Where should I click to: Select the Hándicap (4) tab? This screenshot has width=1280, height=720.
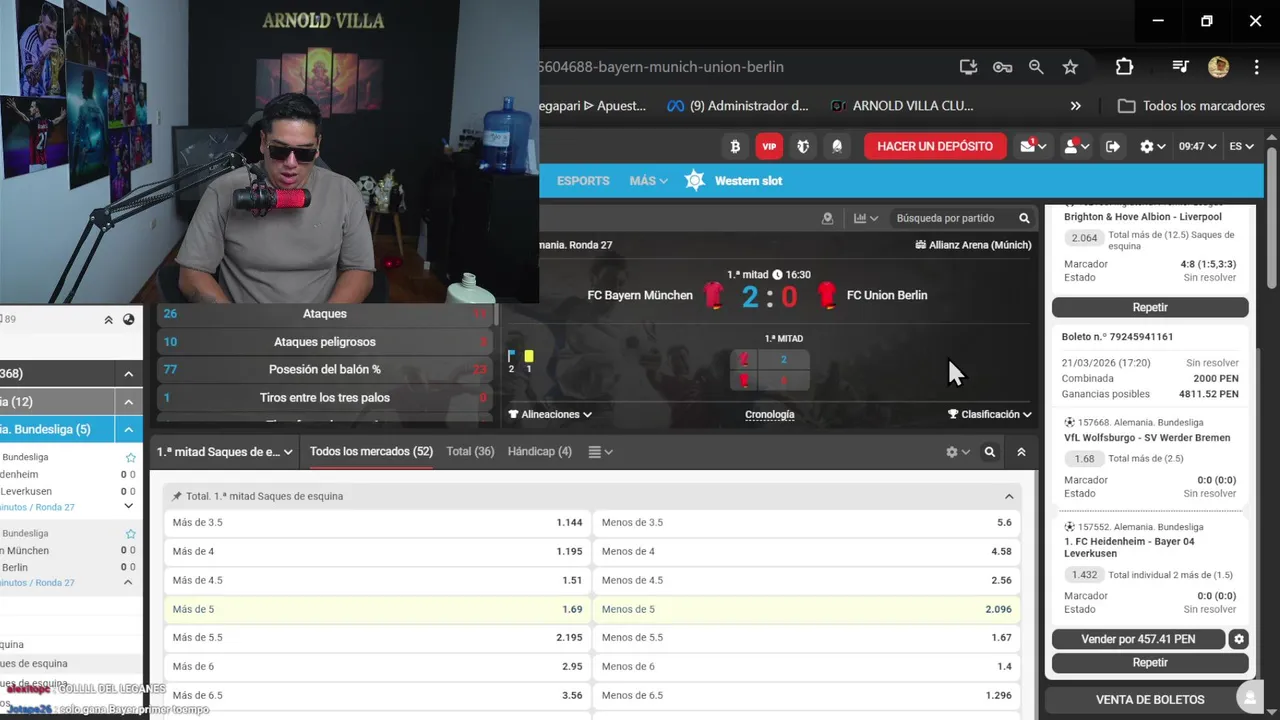point(540,452)
